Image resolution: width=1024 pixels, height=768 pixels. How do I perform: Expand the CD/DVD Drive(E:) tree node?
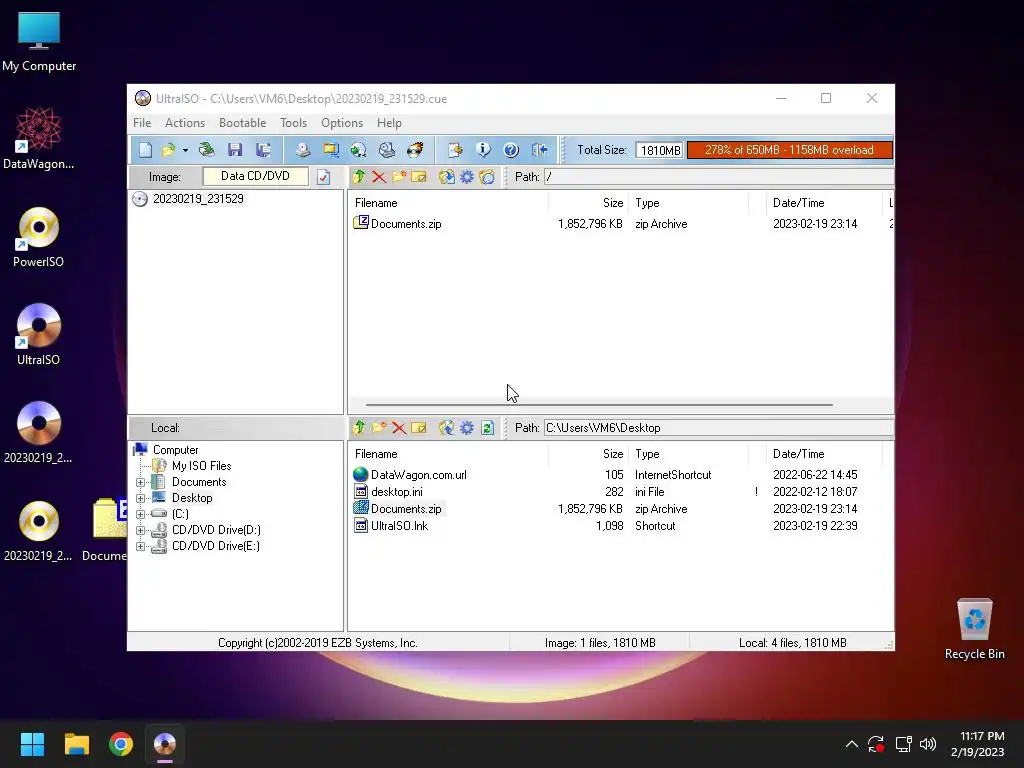coord(140,547)
